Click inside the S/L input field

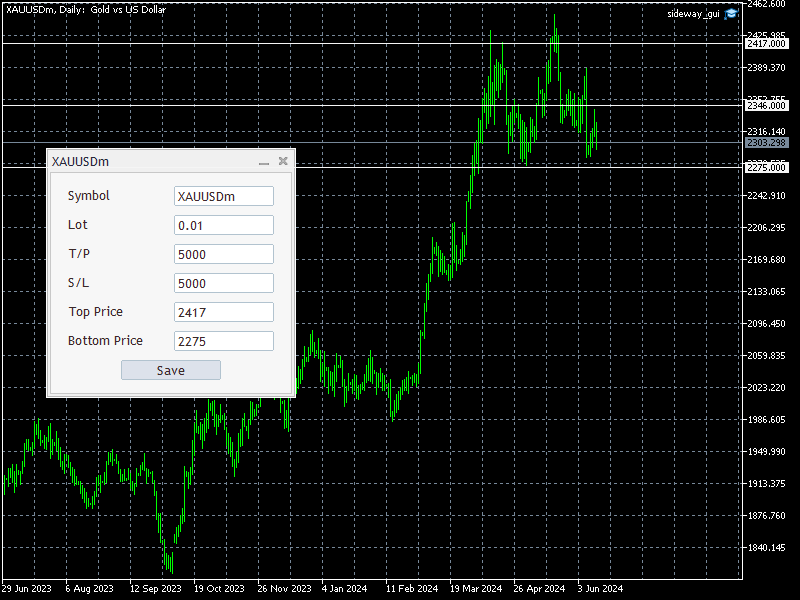223,282
